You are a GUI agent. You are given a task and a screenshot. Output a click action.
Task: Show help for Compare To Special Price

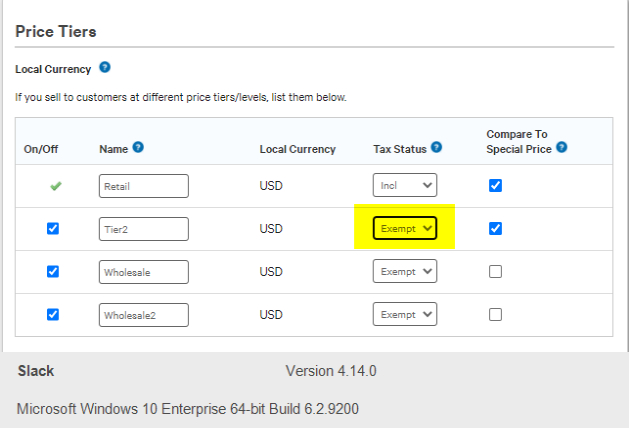pyautogui.click(x=562, y=147)
